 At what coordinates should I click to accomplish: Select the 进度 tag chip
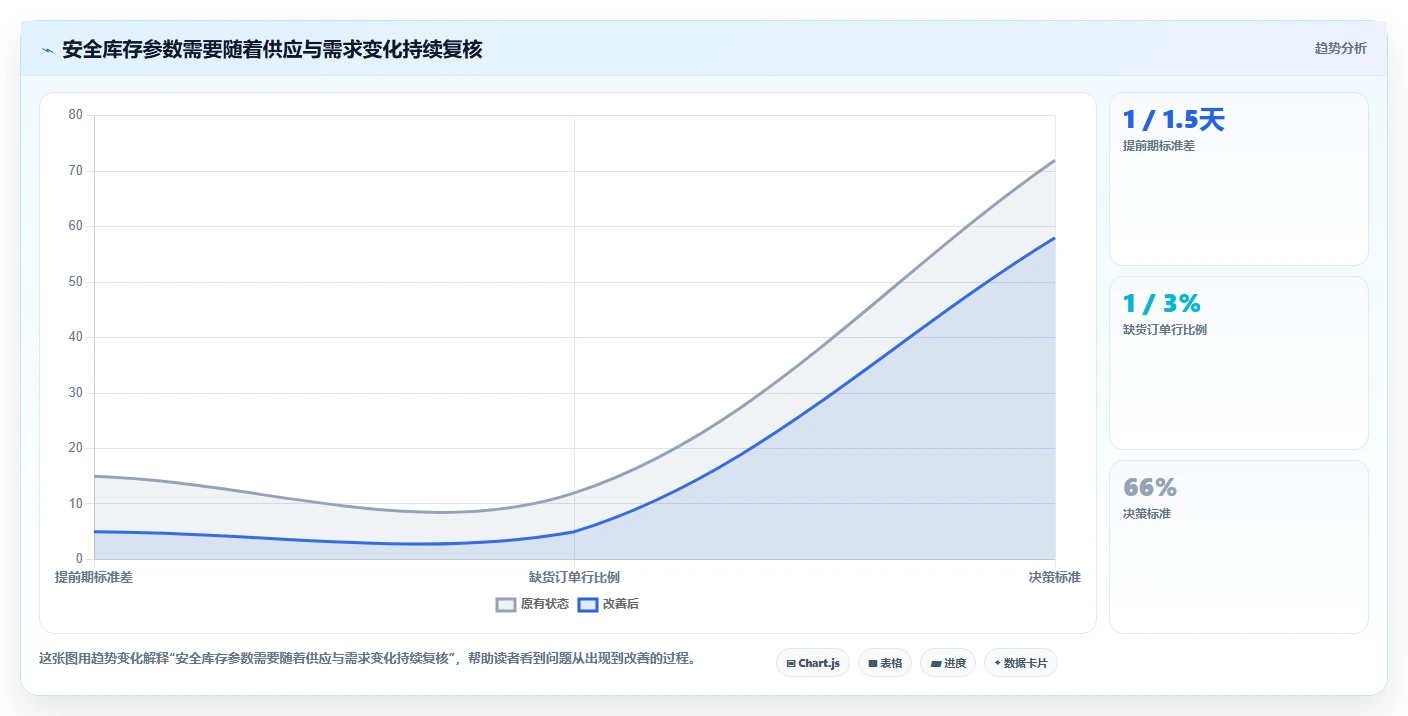[948, 663]
